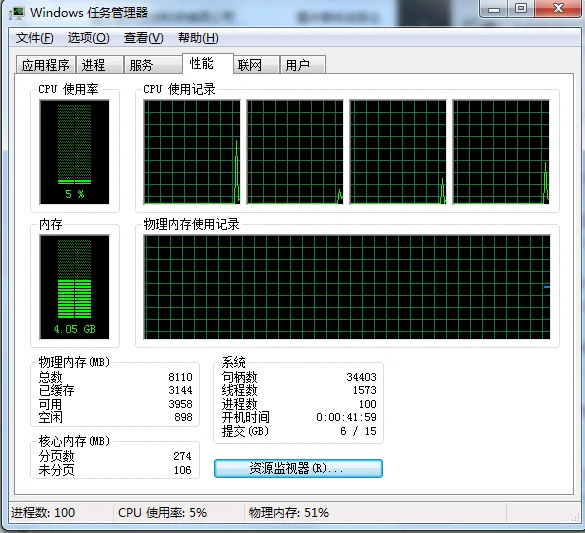Viewport: 585px width, 533px height.
Task: Click the 物理内存使用记录 graph
Action: pyautogui.click(x=347, y=287)
